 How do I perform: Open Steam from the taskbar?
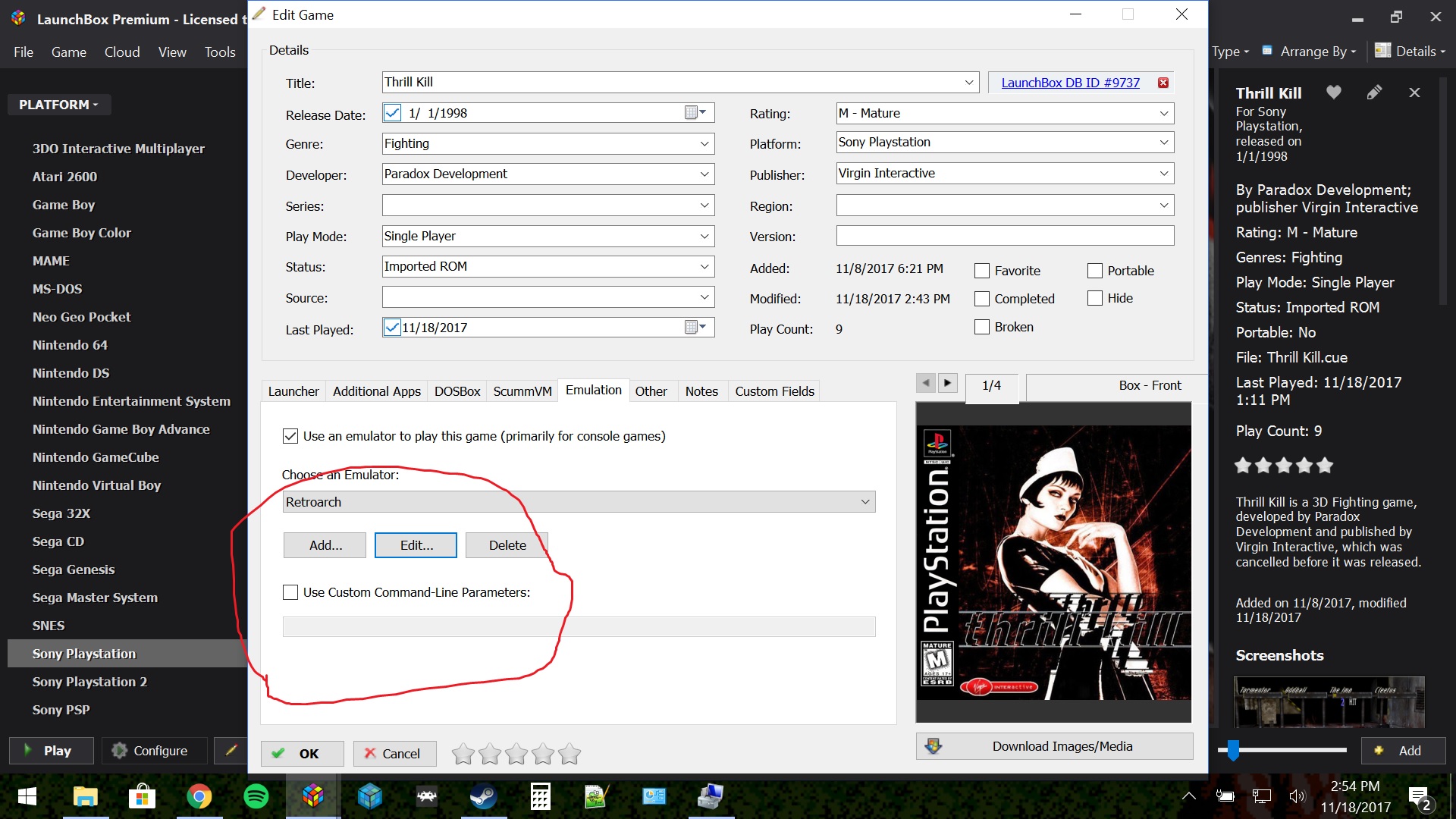[484, 796]
